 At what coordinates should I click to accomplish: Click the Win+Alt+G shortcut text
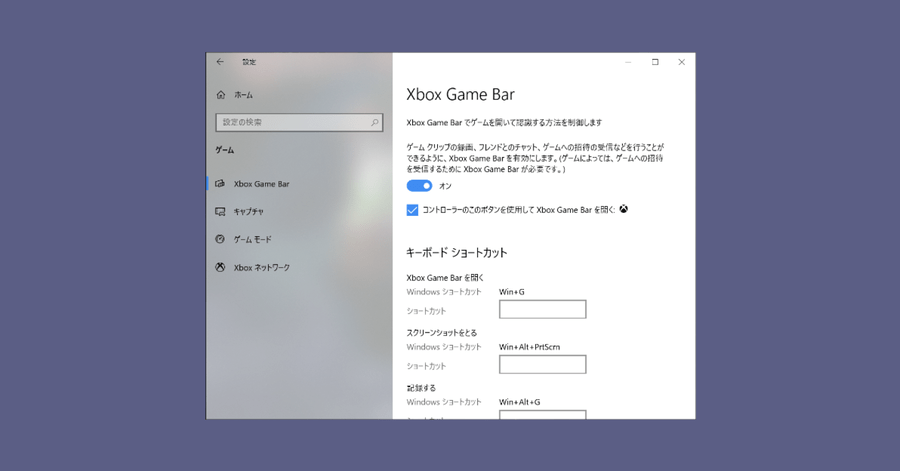click(x=519, y=402)
